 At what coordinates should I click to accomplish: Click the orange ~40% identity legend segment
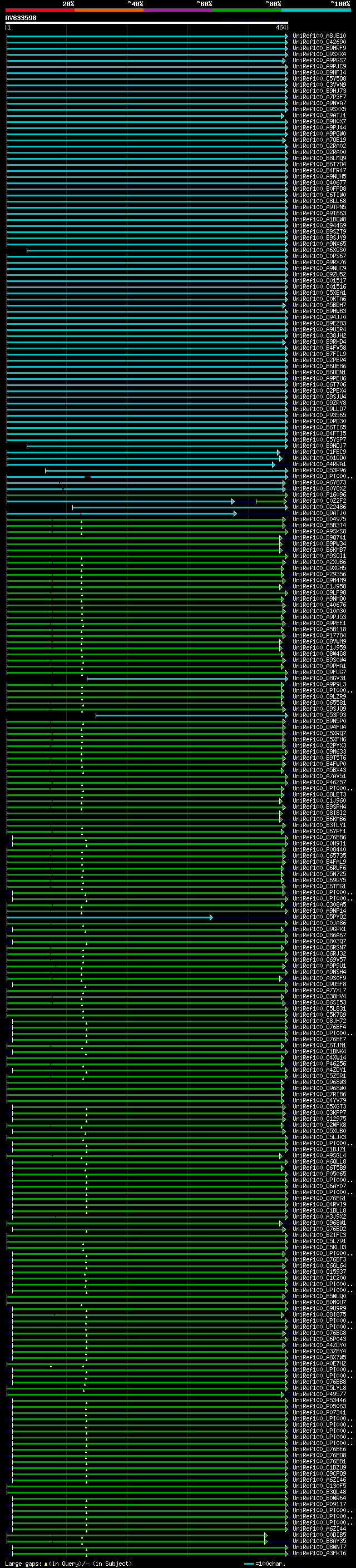(109, 10)
